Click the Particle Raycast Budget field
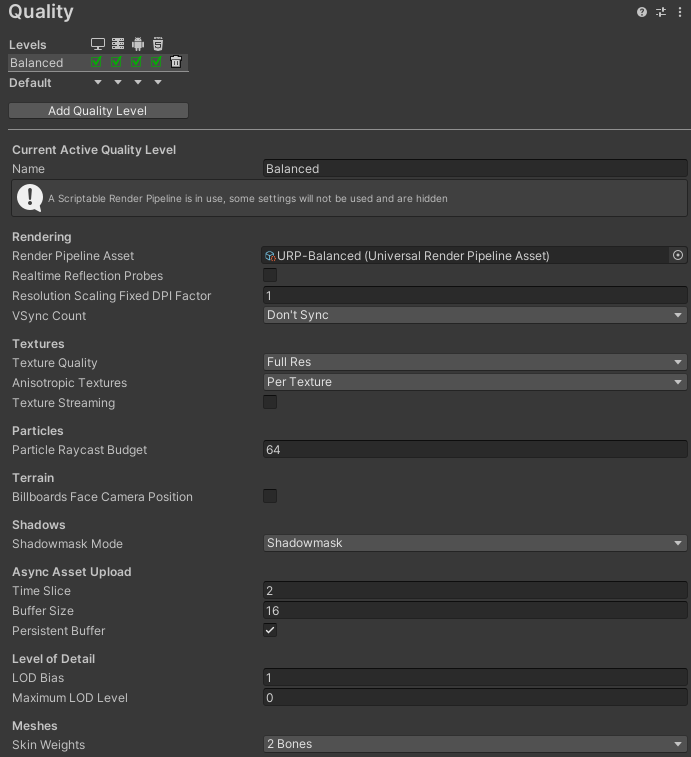This screenshot has width=691, height=757. coord(475,449)
